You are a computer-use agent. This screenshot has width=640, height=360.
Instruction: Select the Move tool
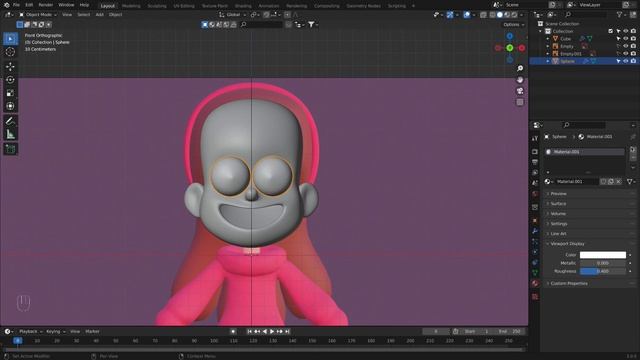click(x=11, y=67)
